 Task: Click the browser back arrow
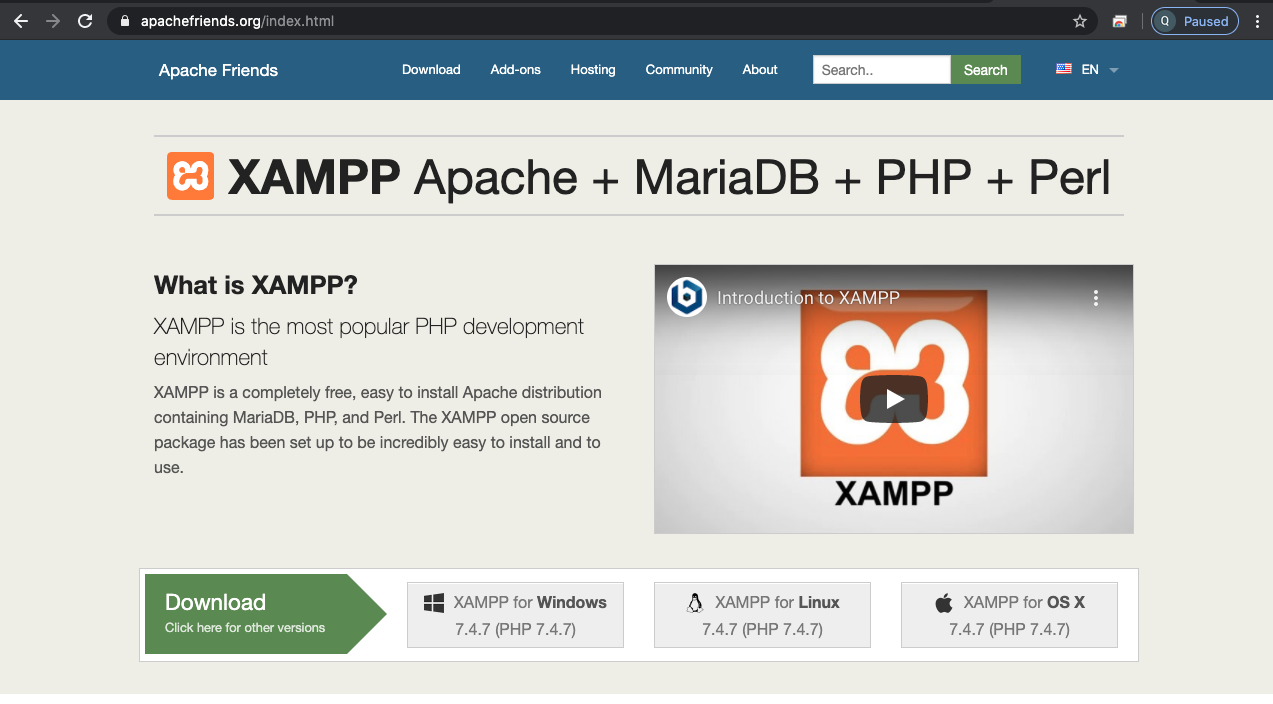coord(21,21)
